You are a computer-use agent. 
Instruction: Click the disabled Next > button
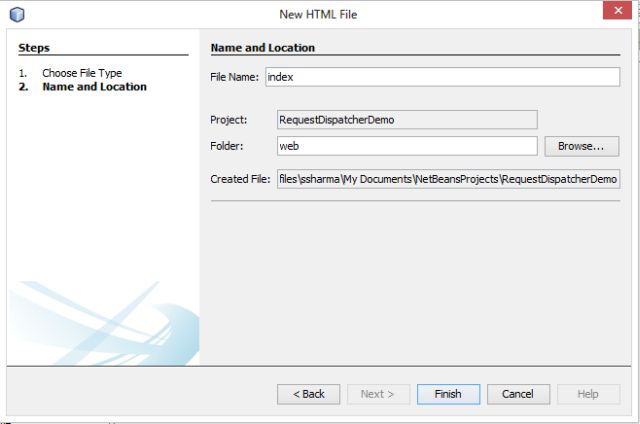pyautogui.click(x=378, y=394)
